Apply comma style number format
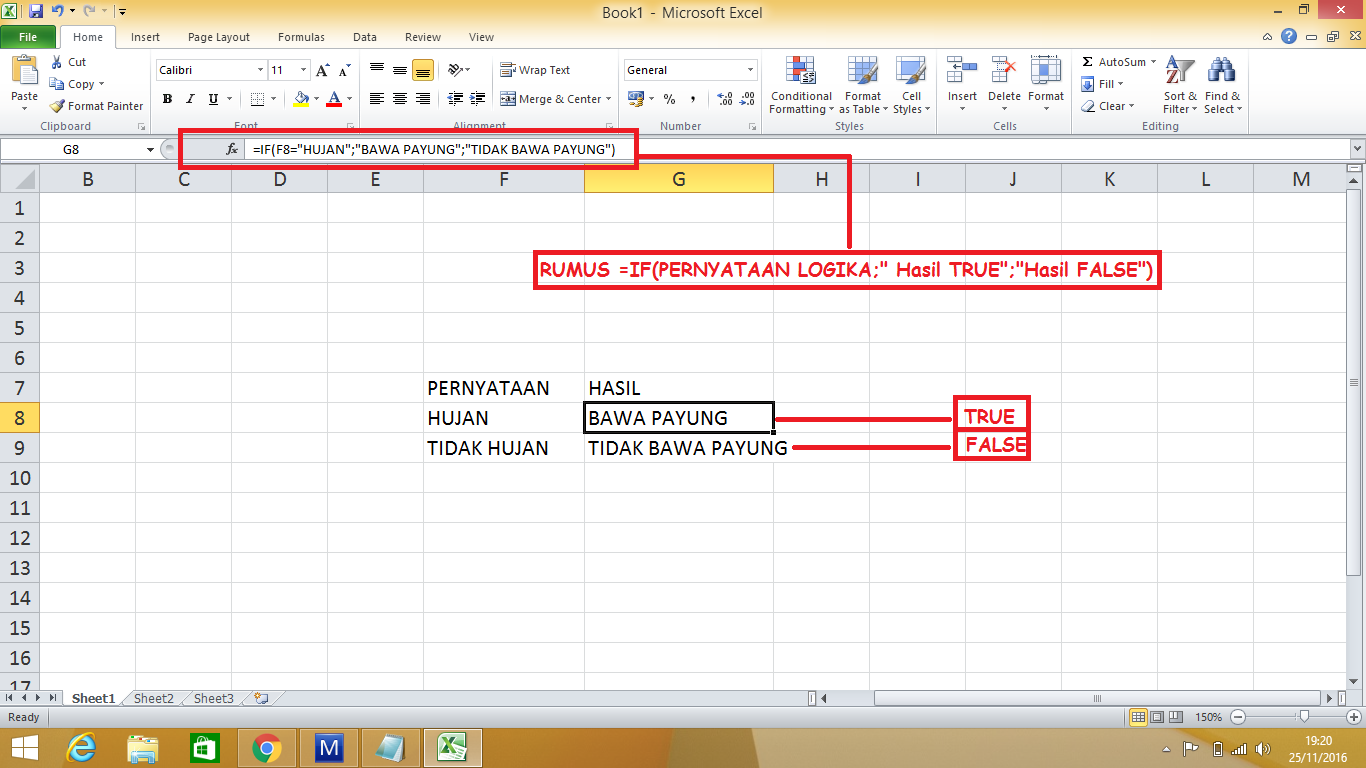 click(x=692, y=99)
